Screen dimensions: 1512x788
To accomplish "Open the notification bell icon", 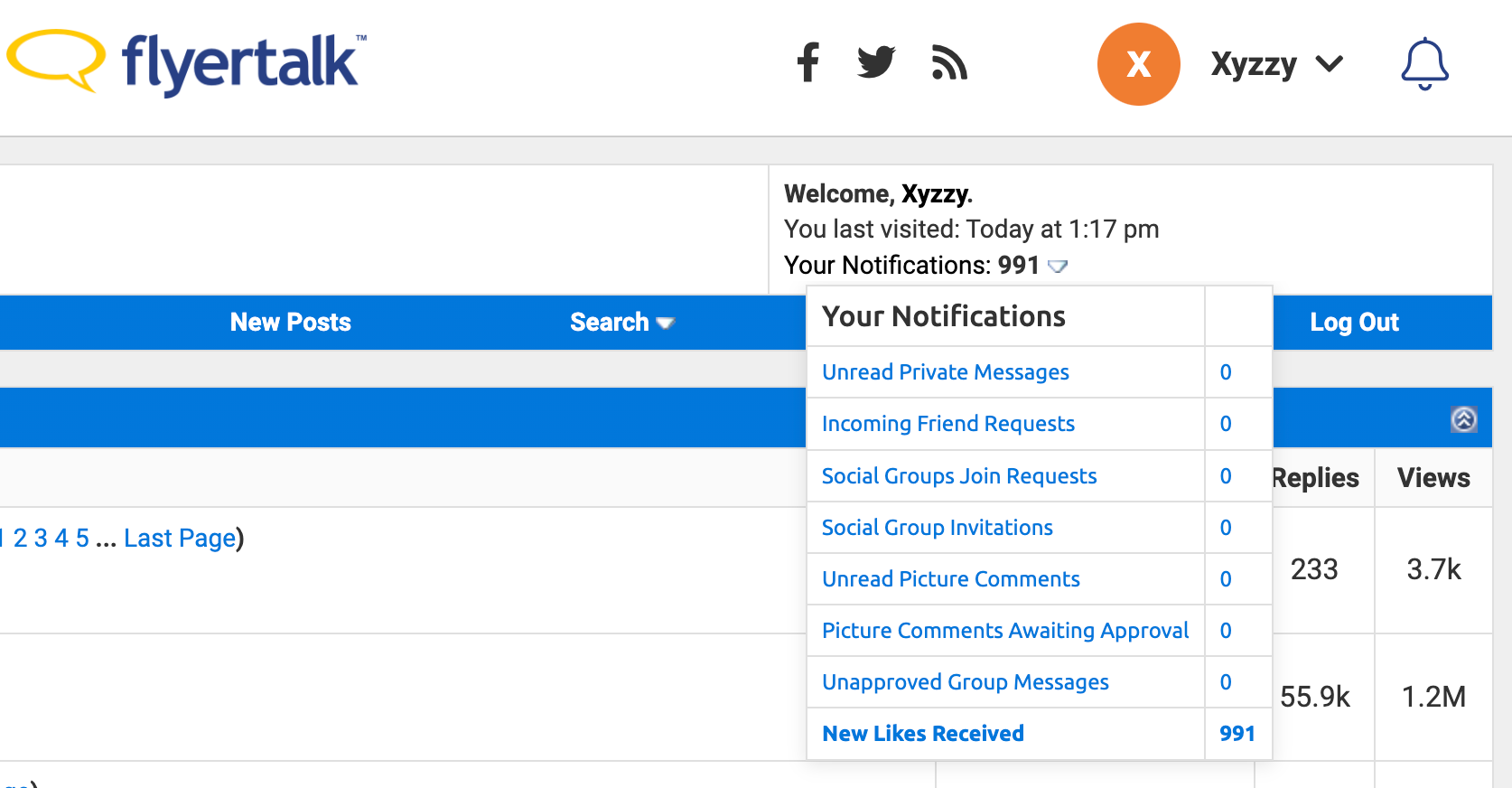I will (x=1424, y=63).
